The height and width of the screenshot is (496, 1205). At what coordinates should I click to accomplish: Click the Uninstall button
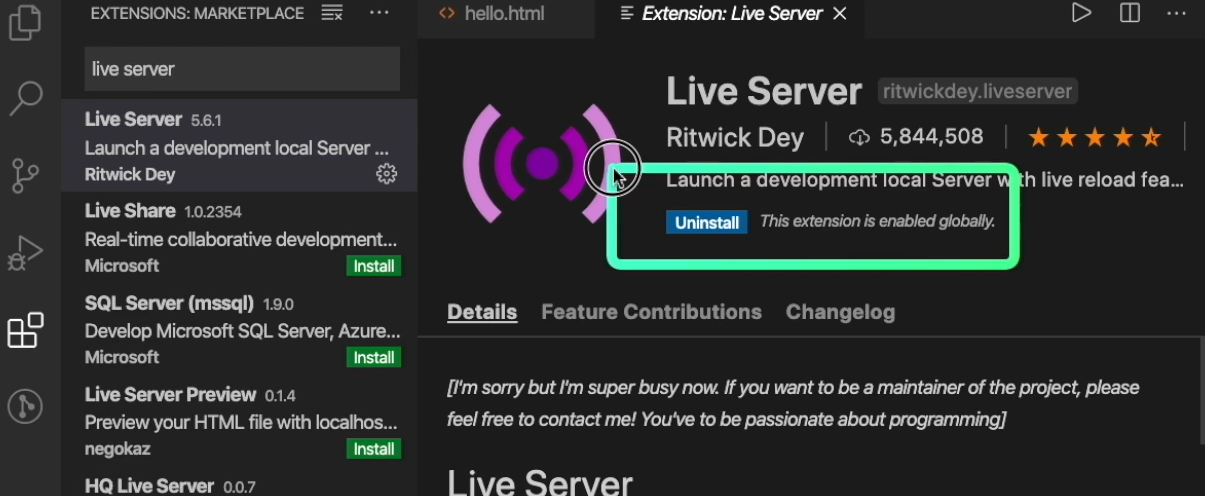point(707,222)
